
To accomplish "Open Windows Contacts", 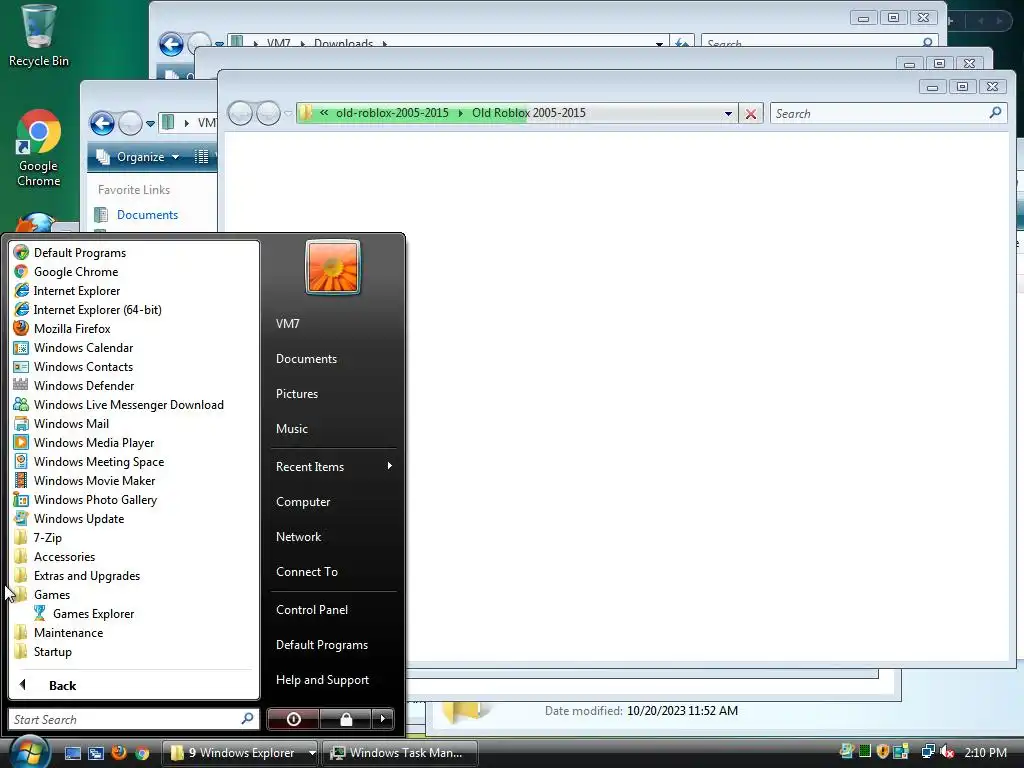I will (83, 366).
